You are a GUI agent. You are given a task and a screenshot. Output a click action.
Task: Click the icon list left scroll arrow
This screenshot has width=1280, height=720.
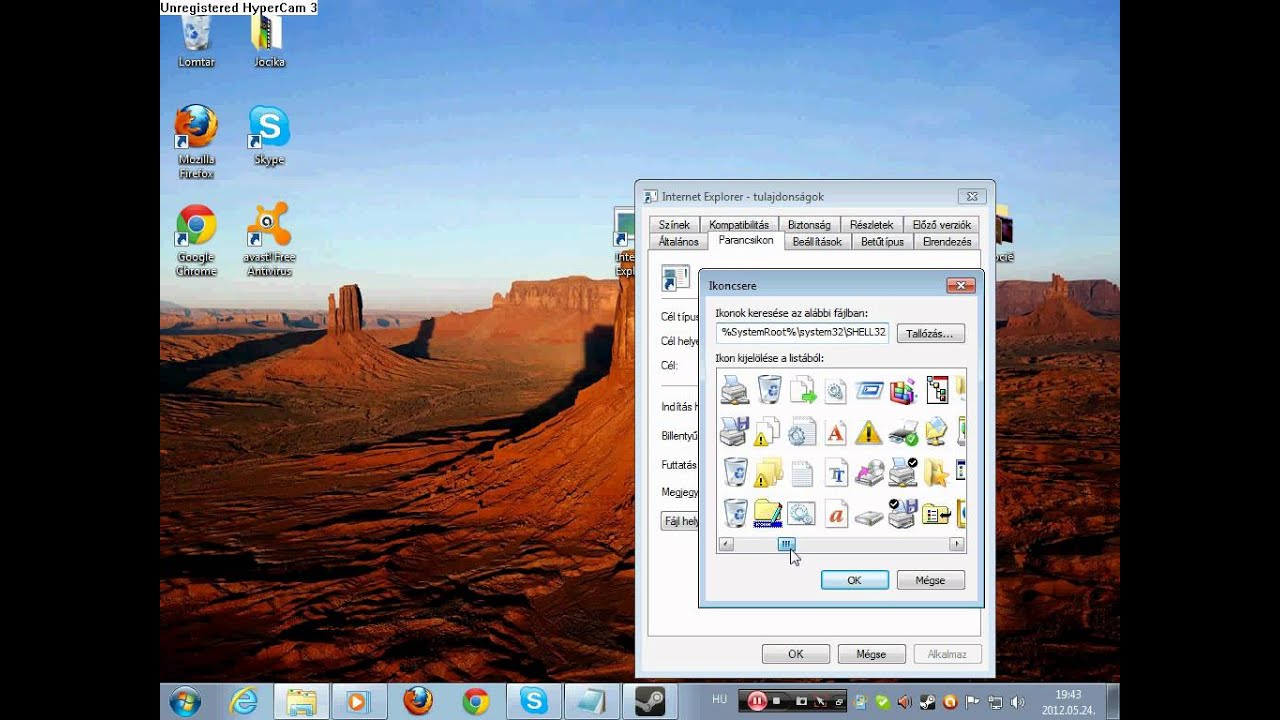pos(726,544)
